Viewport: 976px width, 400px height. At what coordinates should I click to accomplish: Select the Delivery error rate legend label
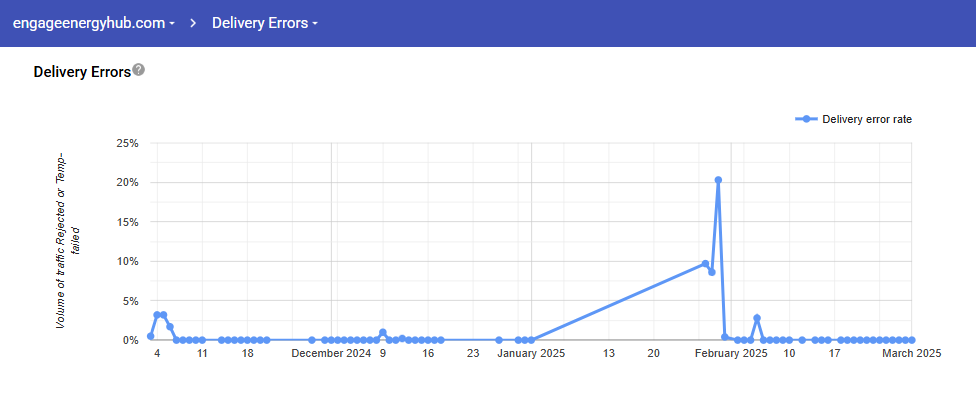(866, 119)
